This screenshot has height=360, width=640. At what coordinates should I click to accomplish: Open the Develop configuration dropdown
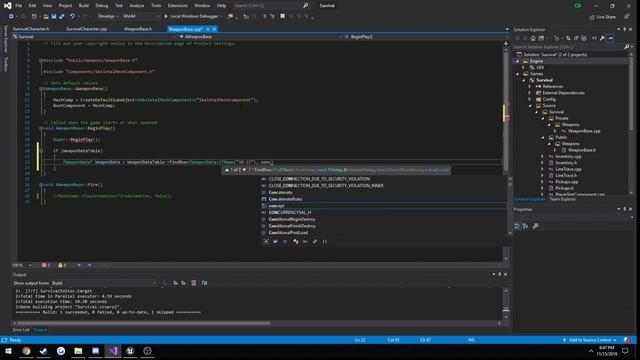tap(108, 16)
